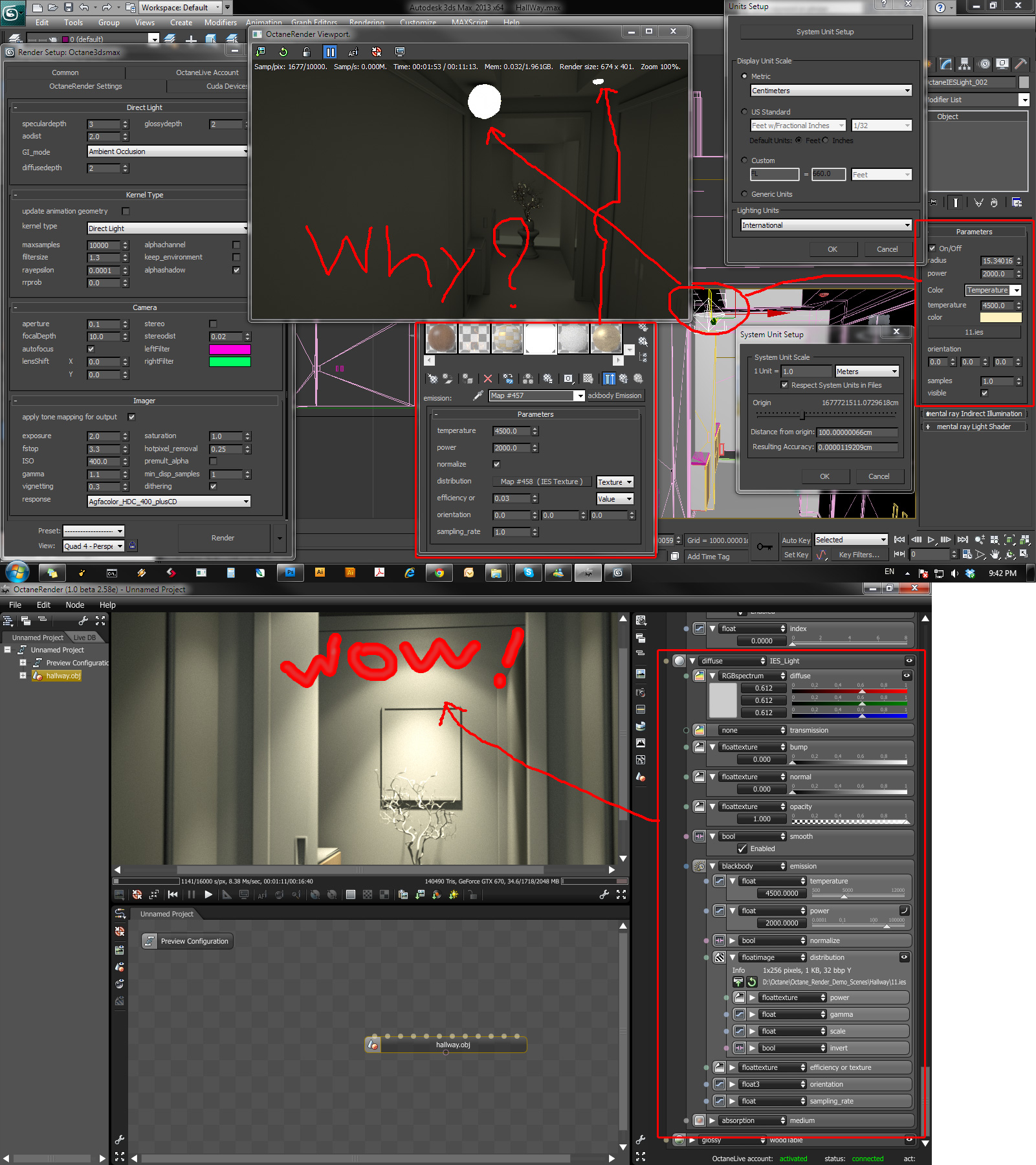The image size is (1036, 1165).
Task: Click the red X delete icon in material editor
Action: (488, 379)
